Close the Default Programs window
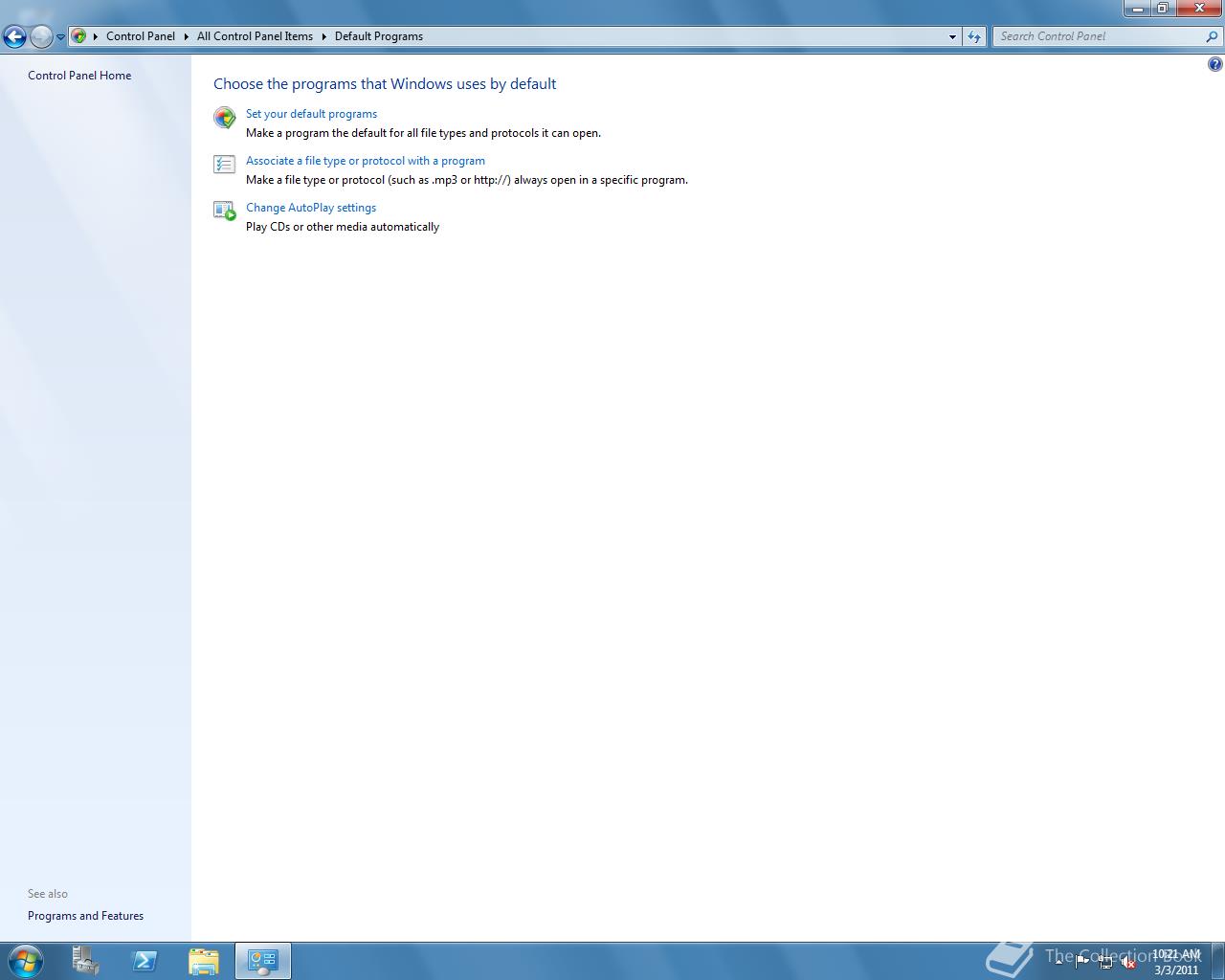1225x980 pixels. (1198, 8)
